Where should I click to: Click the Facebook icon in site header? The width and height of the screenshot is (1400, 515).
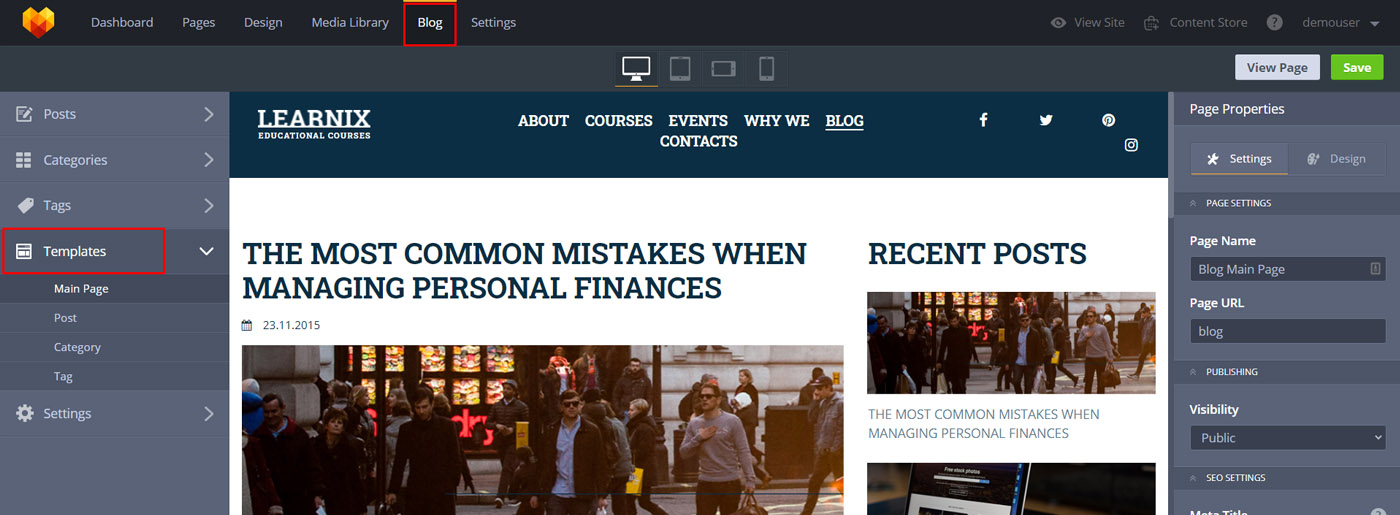983,120
